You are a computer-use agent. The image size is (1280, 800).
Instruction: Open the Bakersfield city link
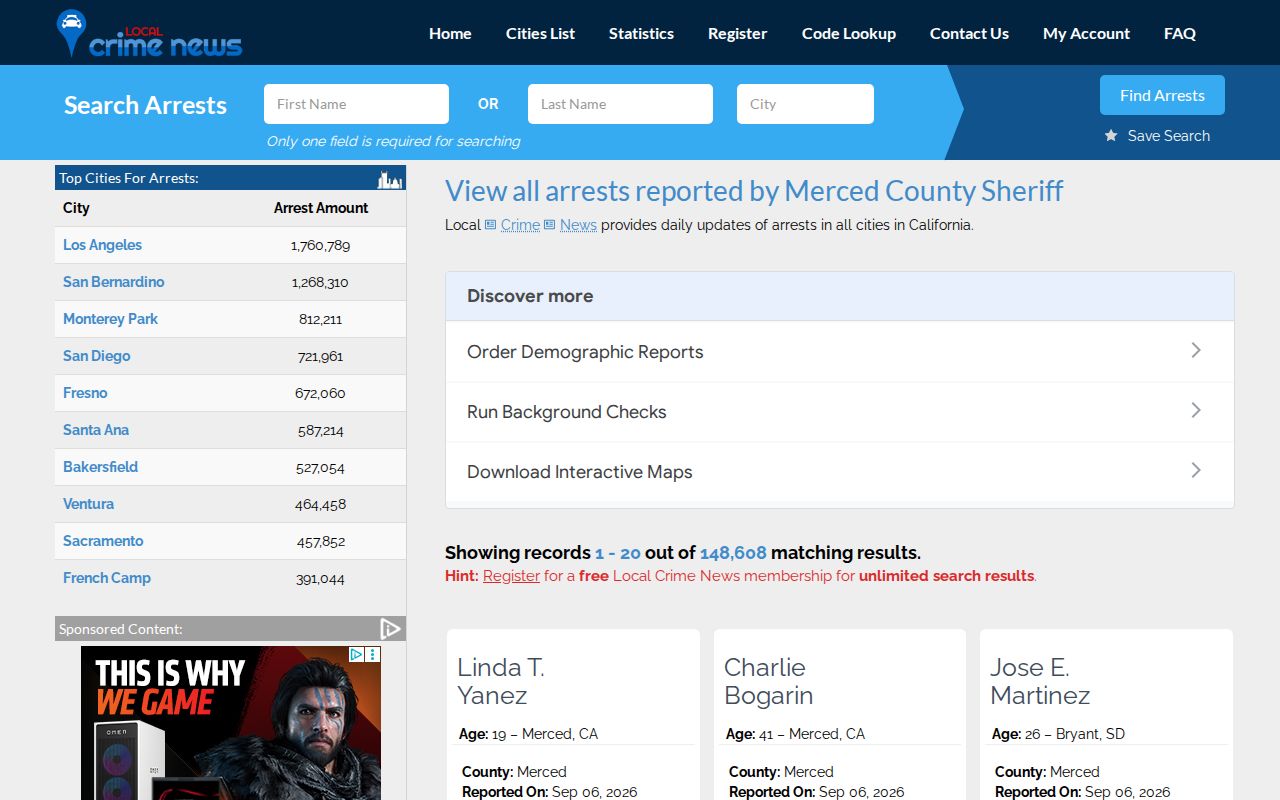point(100,467)
